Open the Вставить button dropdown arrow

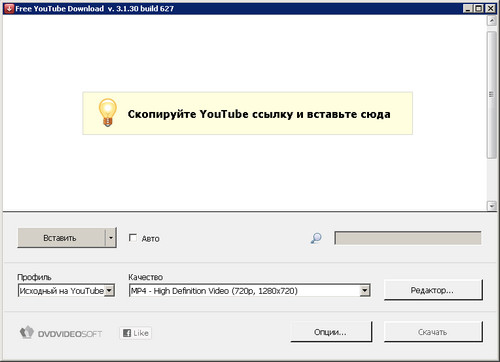pos(111,238)
